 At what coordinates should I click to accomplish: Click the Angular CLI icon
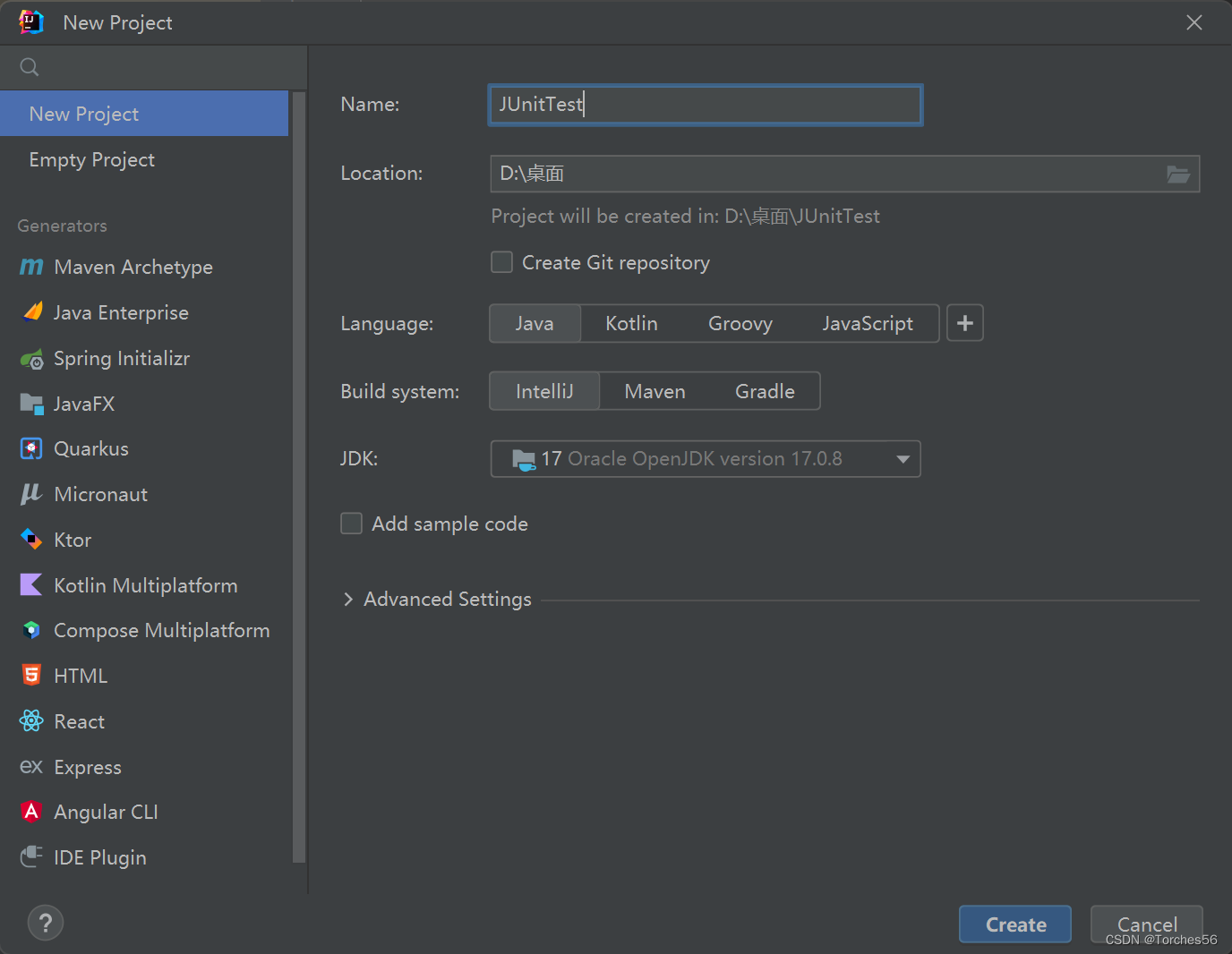31,812
